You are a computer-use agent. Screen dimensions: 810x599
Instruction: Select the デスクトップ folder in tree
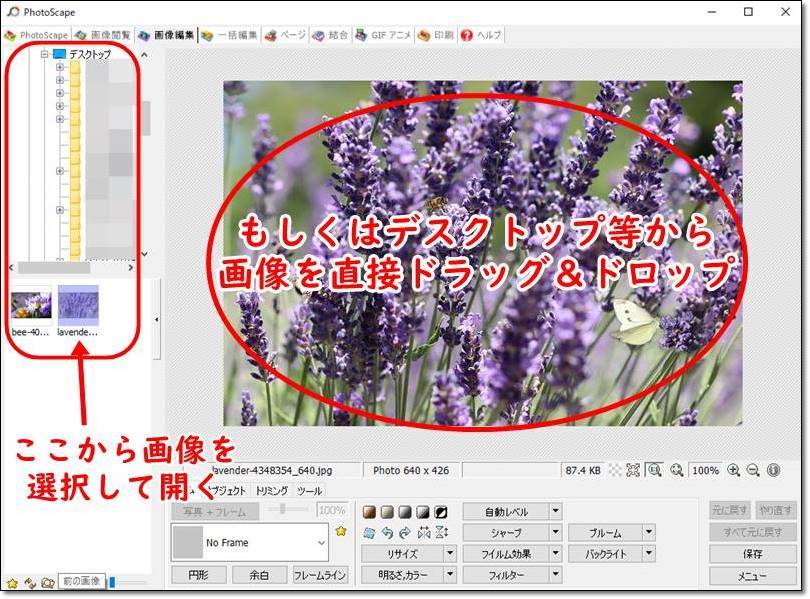(90, 54)
